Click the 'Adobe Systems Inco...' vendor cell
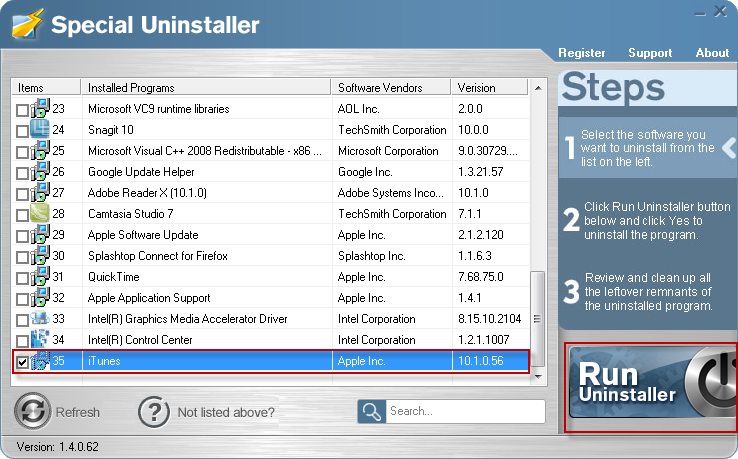Image resolution: width=738 pixels, height=459 pixels. pyautogui.click(x=390, y=193)
